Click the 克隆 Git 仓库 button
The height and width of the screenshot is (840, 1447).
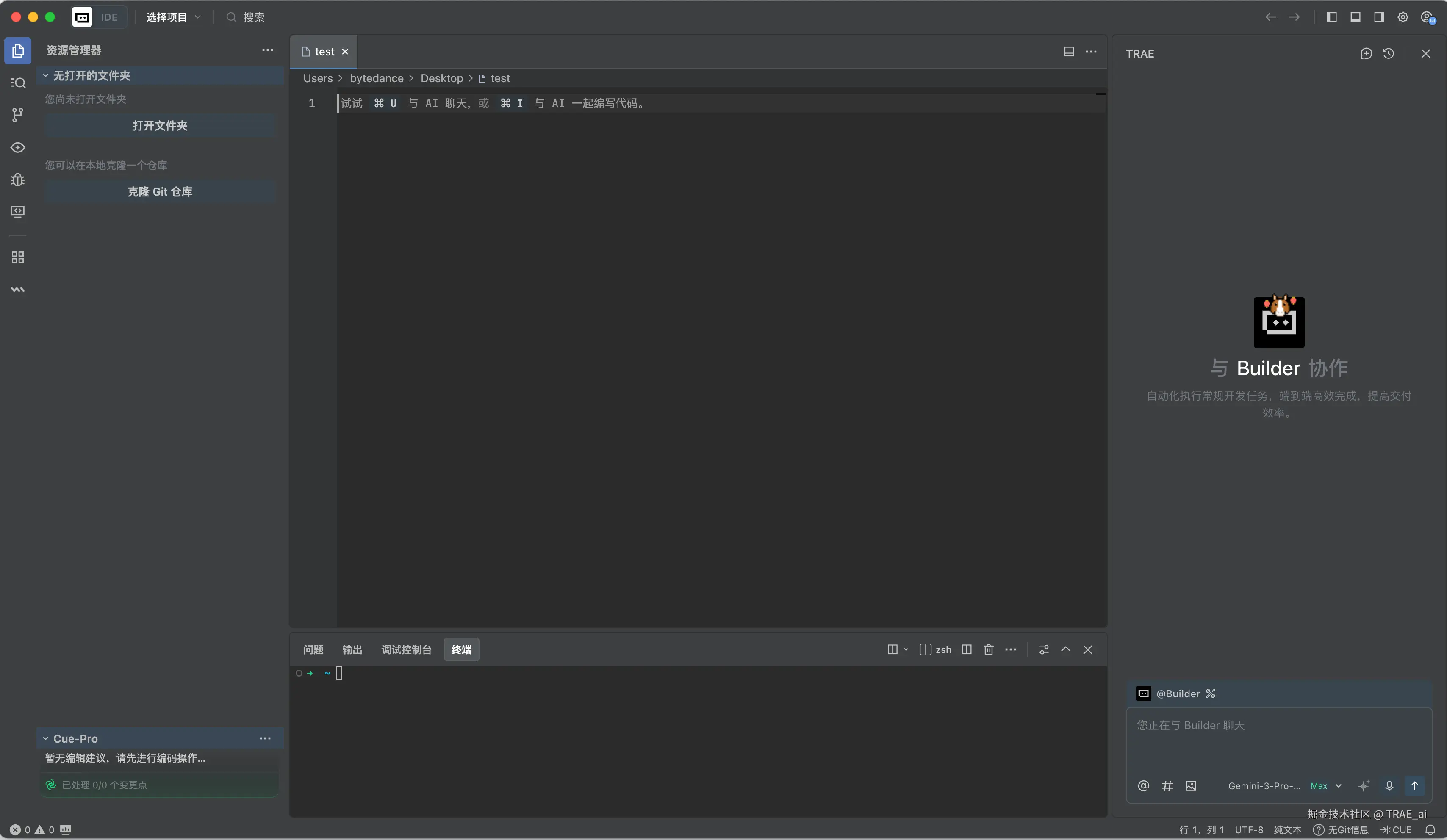[x=160, y=192]
